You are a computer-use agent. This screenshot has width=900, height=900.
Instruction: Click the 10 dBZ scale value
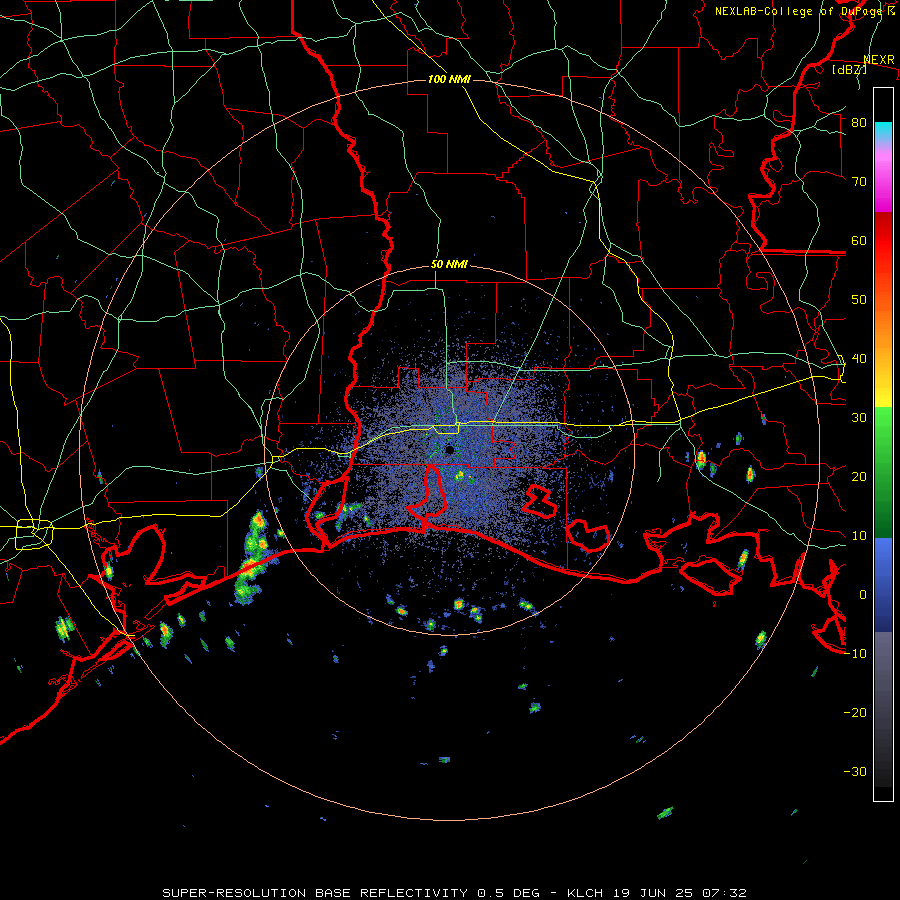(x=859, y=536)
